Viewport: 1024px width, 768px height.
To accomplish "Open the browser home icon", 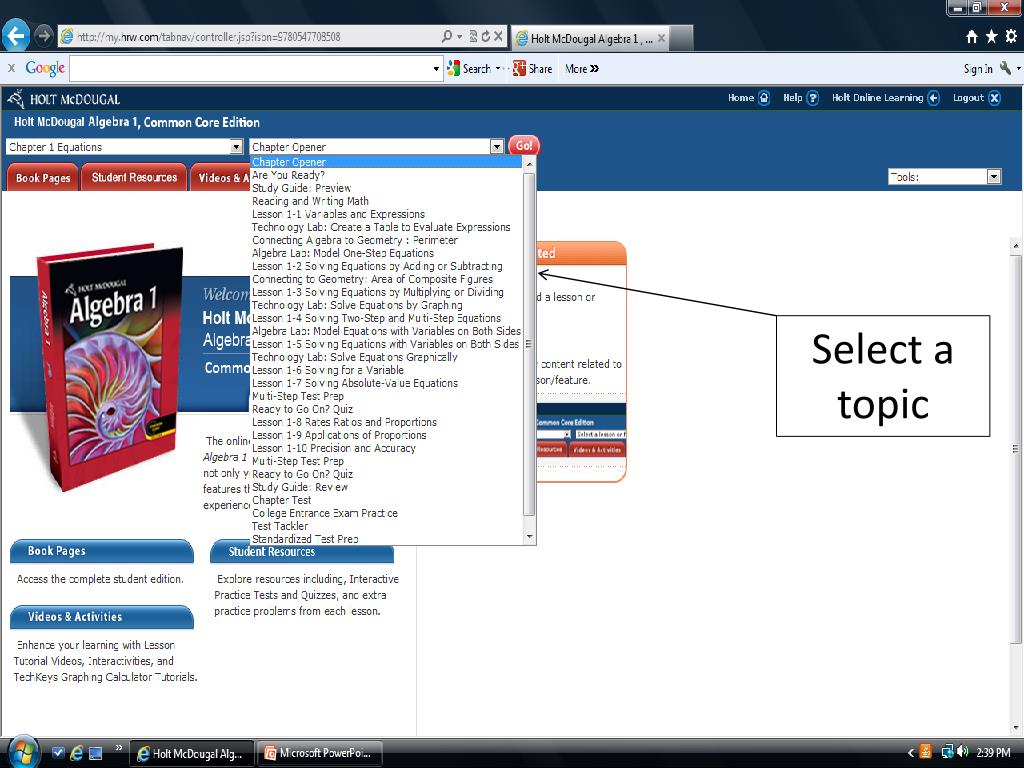I will [x=972, y=37].
